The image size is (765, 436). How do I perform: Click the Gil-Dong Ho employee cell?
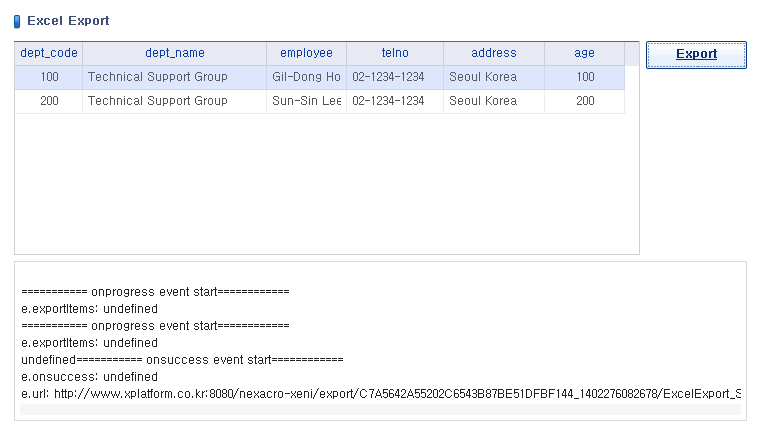(306, 77)
